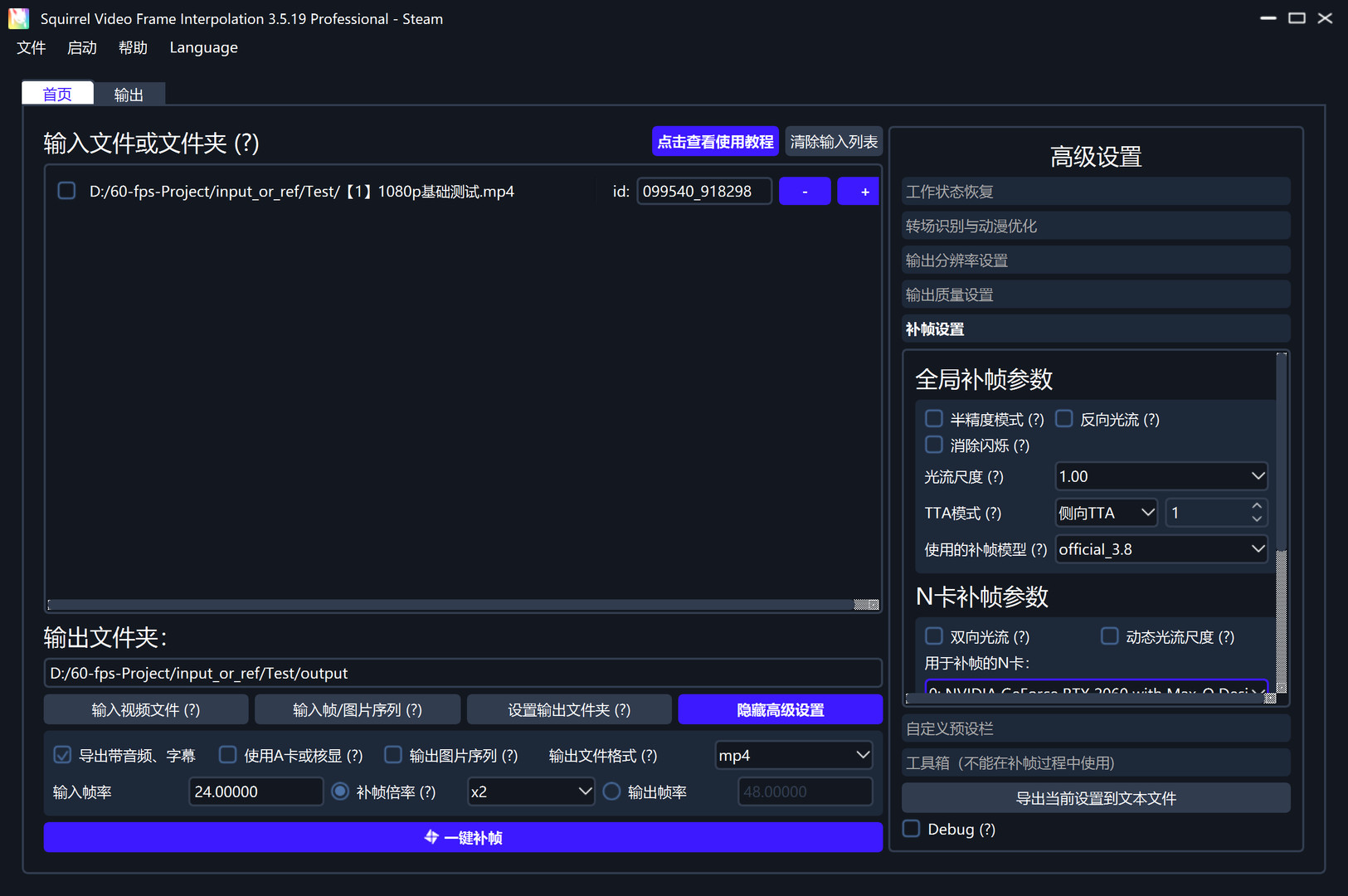Screen dimensions: 1348x896
Task: Click 清除输入列表 to clear inputs
Action: click(834, 142)
